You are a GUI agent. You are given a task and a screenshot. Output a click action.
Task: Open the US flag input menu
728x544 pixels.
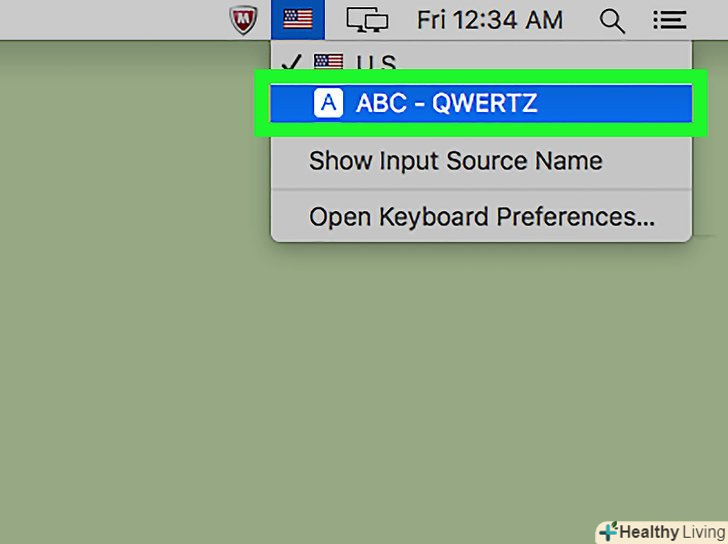[298, 19]
